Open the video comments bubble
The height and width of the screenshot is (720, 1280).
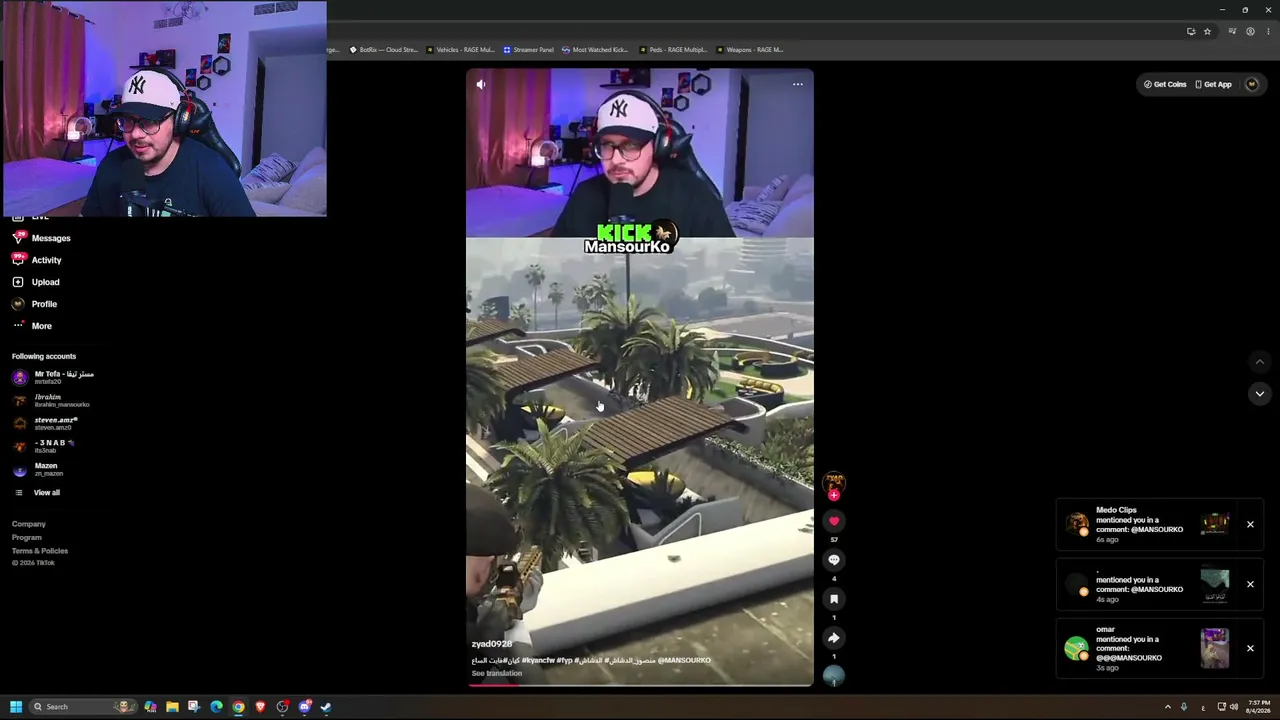(834, 560)
